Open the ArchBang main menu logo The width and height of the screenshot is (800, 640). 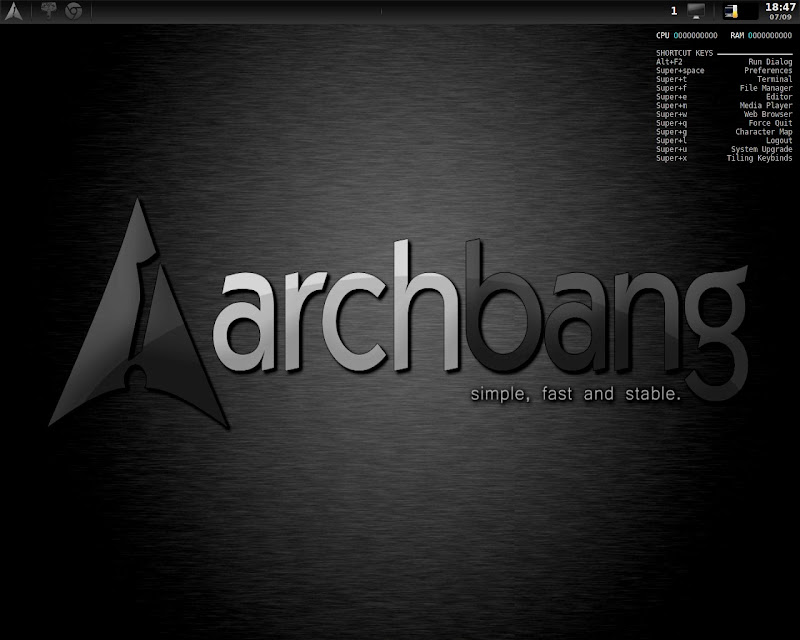(x=14, y=11)
